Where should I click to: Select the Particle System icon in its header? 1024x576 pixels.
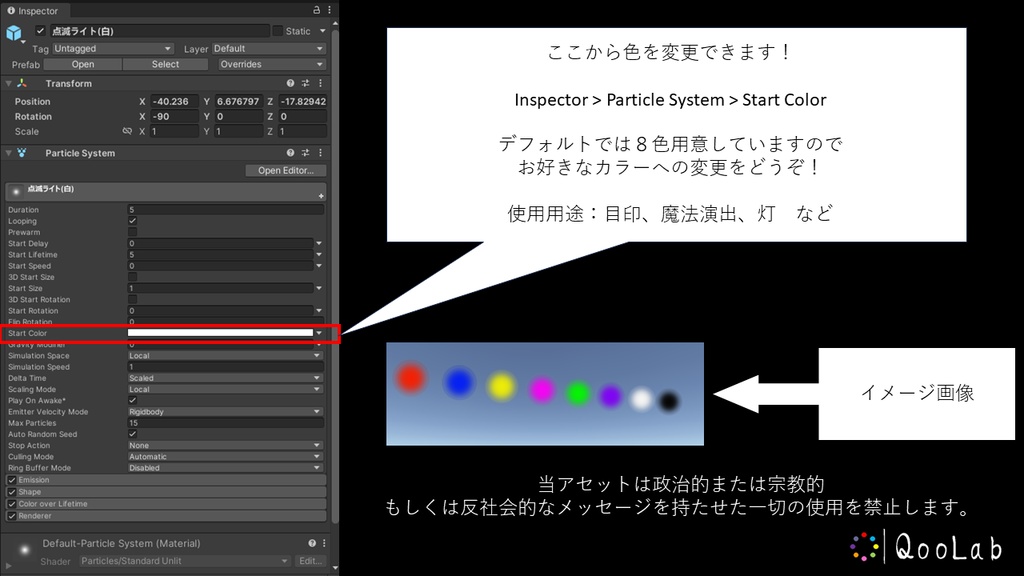(x=22, y=153)
